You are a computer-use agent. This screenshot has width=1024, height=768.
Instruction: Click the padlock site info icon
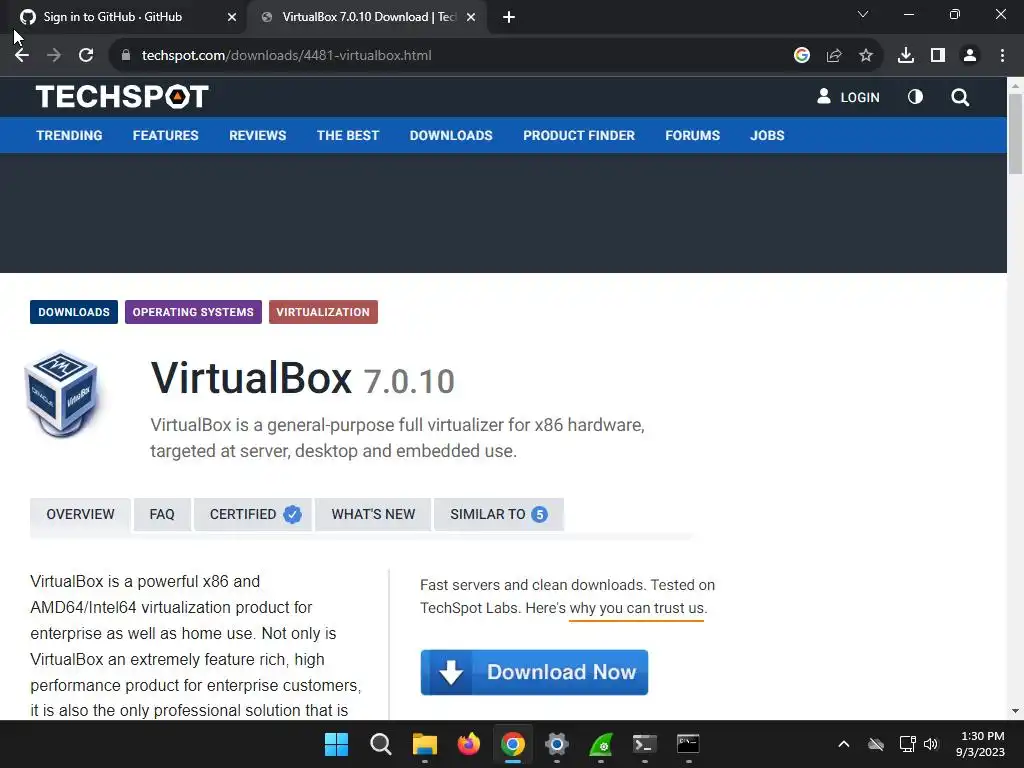coord(125,56)
